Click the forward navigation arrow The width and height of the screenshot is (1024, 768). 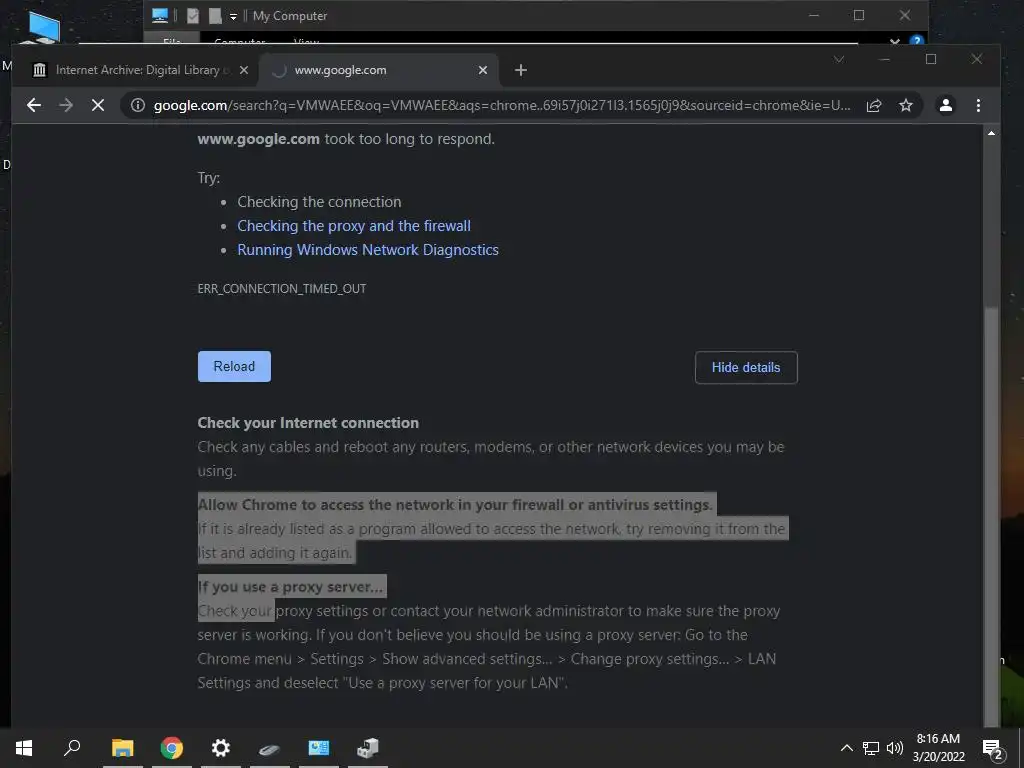pyautogui.click(x=66, y=105)
